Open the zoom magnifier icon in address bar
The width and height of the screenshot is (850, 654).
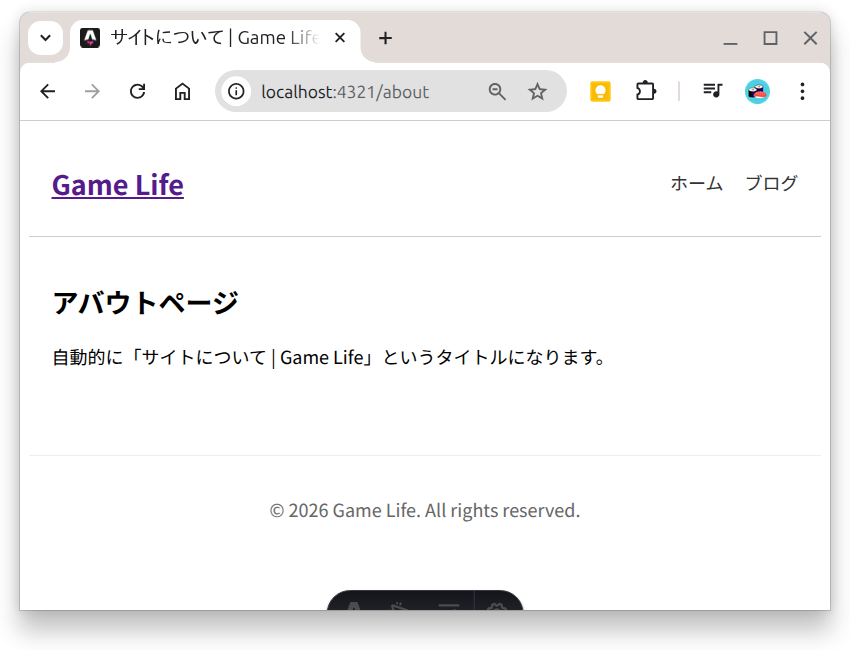point(497,92)
